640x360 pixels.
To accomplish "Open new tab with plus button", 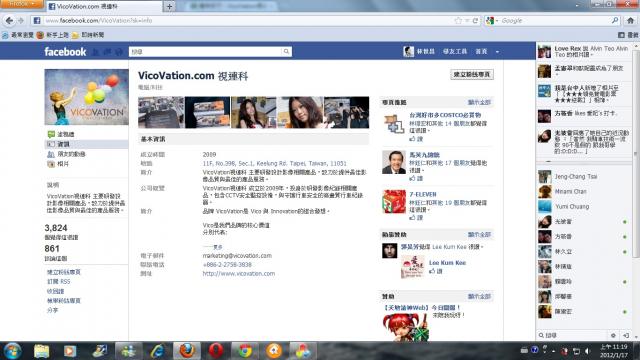I will 169,6.
